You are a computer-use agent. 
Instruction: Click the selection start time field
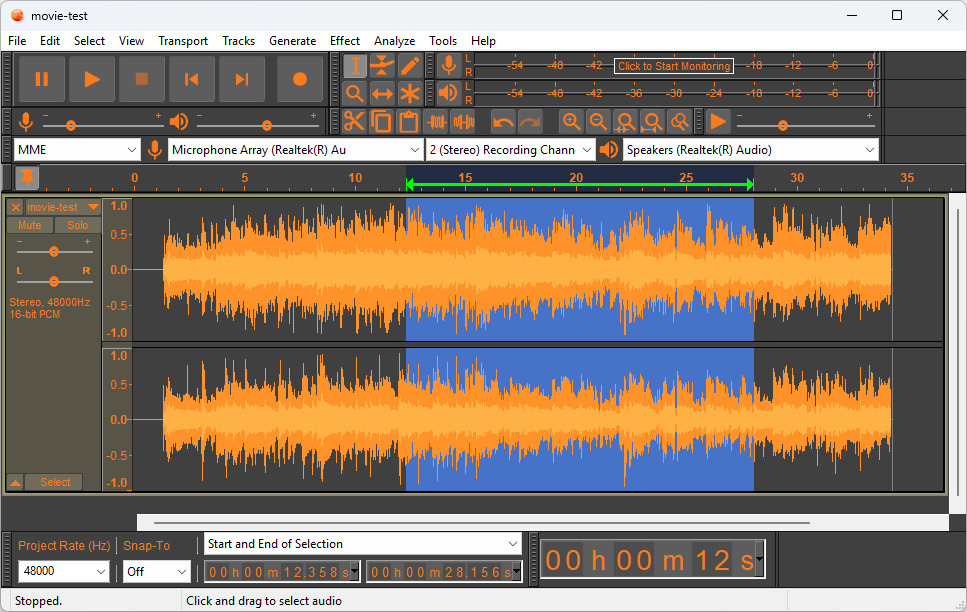click(x=282, y=572)
